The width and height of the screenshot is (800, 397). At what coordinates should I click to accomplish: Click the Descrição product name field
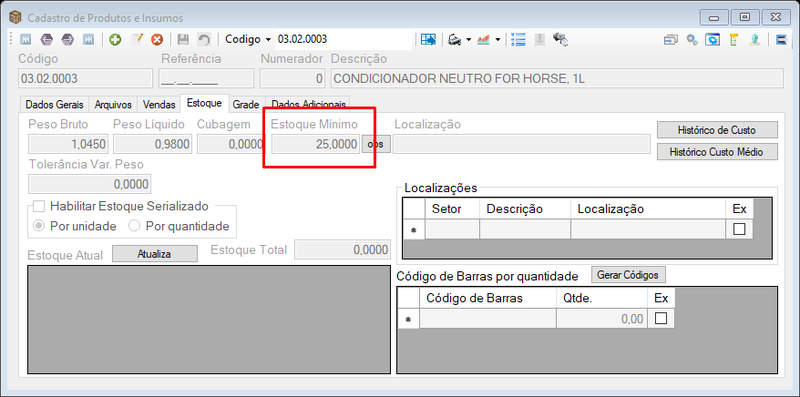(557, 79)
